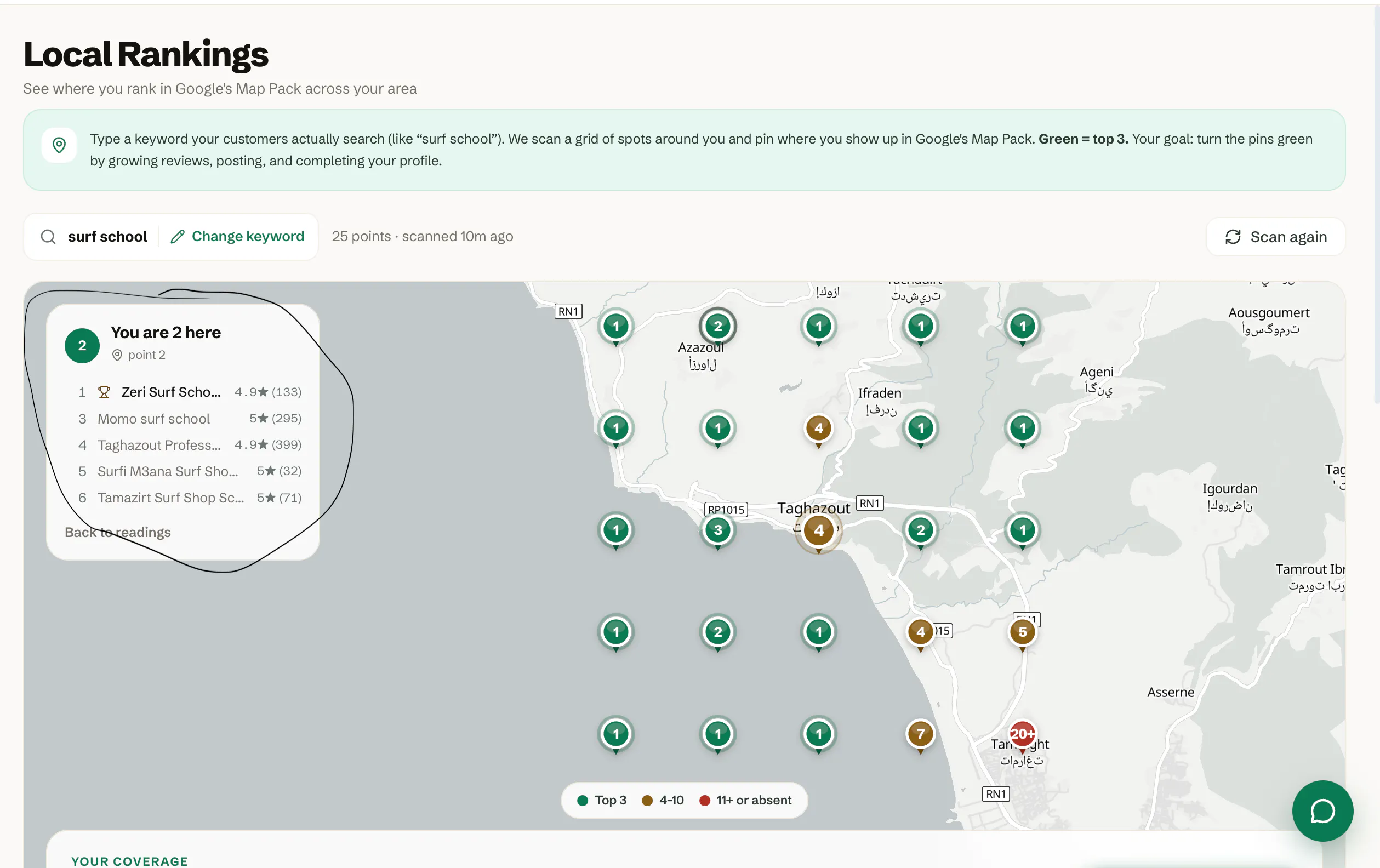Click Change keyword
This screenshot has width=1380, height=868.
(x=237, y=237)
